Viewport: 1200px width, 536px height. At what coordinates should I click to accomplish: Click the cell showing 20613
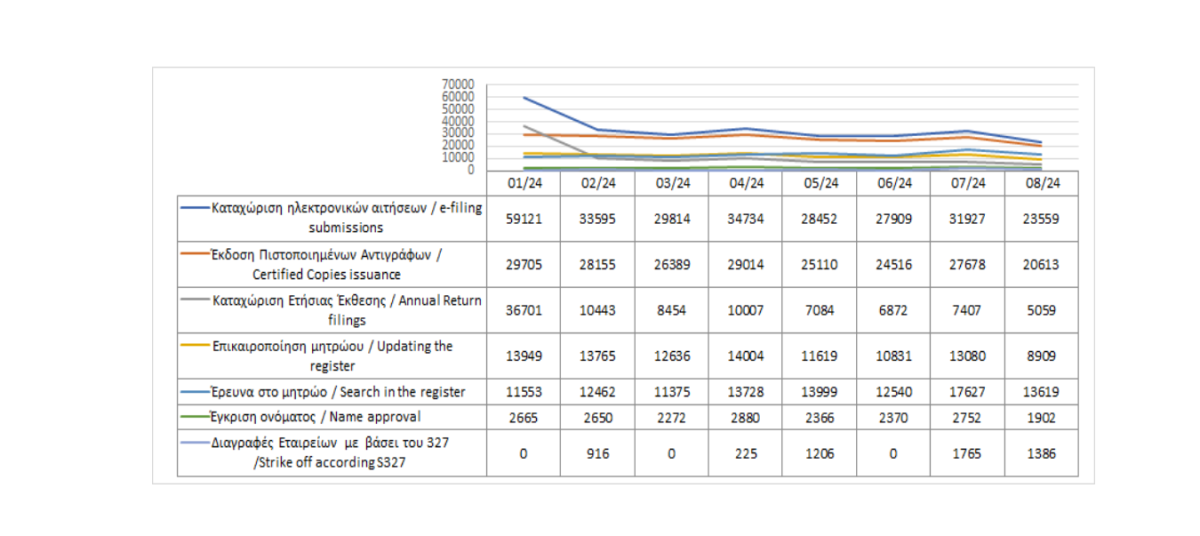pos(1041,264)
